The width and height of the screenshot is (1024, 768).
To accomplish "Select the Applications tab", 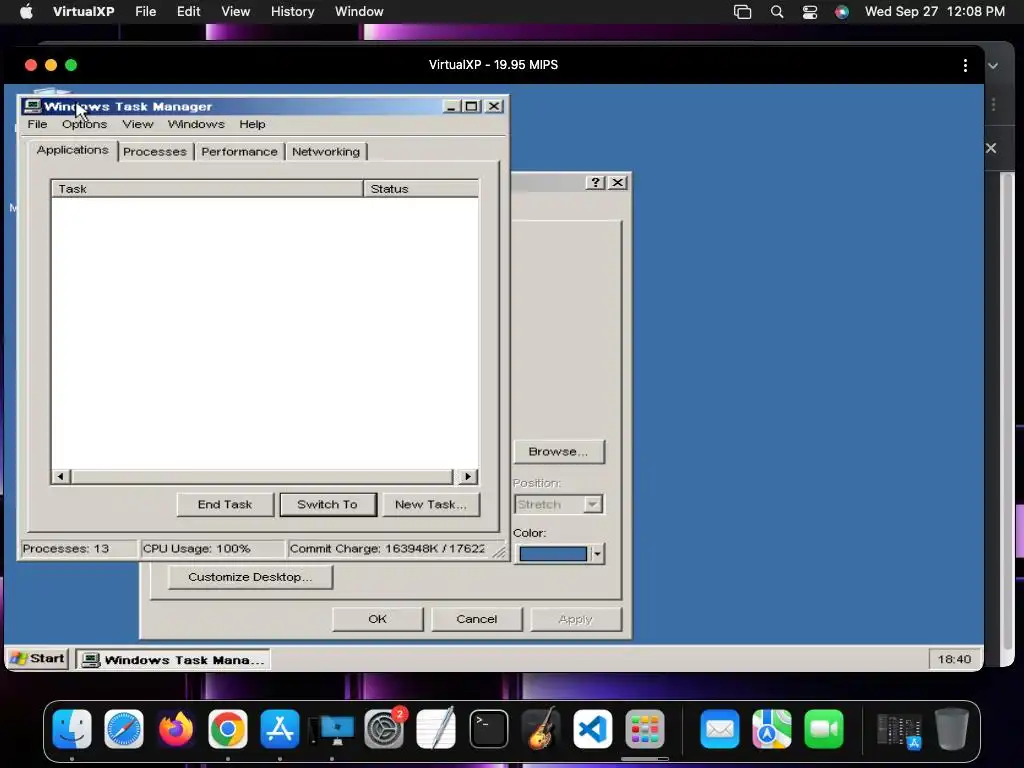I will tap(72, 150).
